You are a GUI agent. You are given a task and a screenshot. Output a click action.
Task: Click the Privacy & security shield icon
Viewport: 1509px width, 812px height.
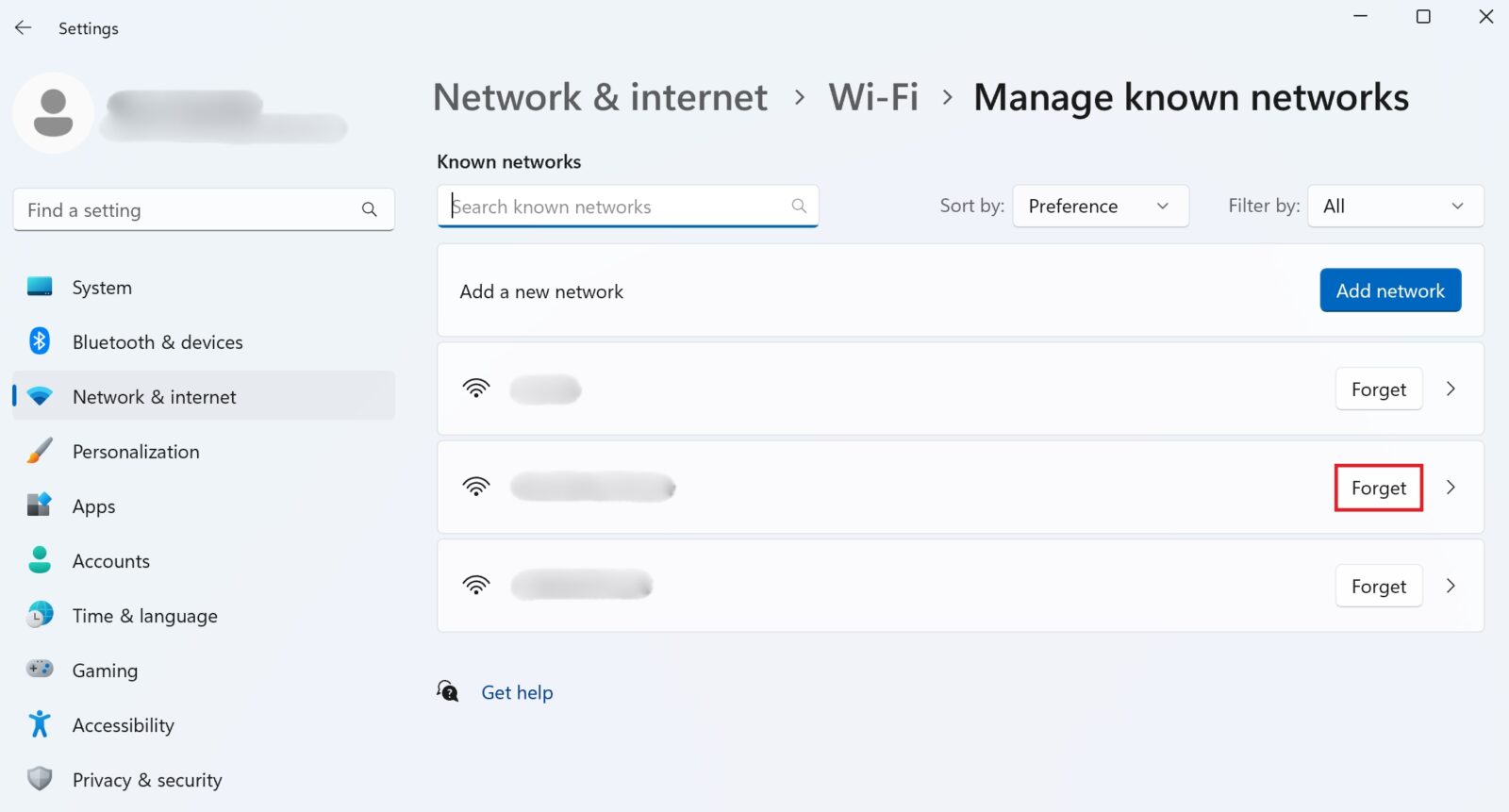click(39, 779)
